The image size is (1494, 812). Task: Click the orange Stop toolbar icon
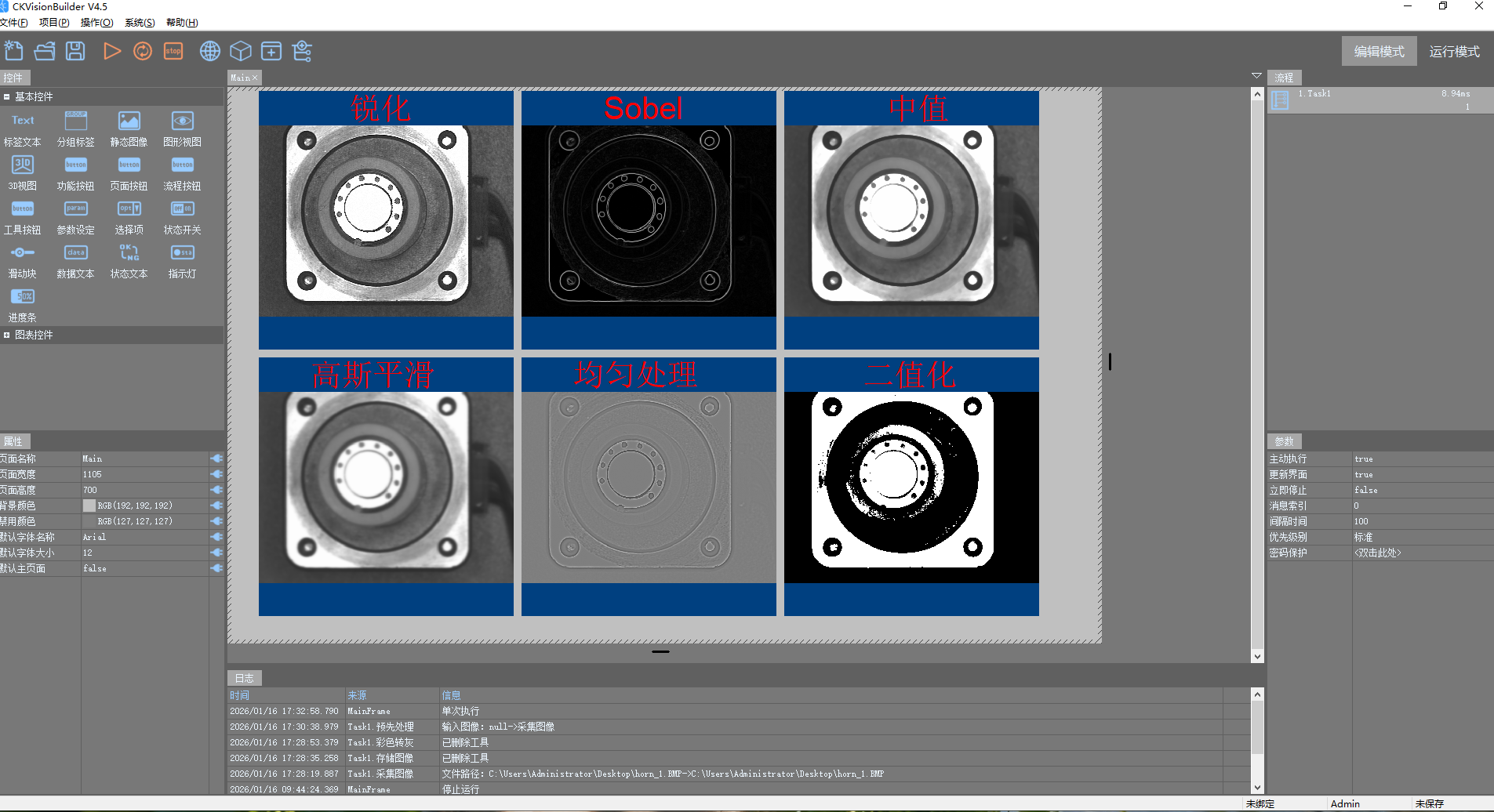[173, 52]
